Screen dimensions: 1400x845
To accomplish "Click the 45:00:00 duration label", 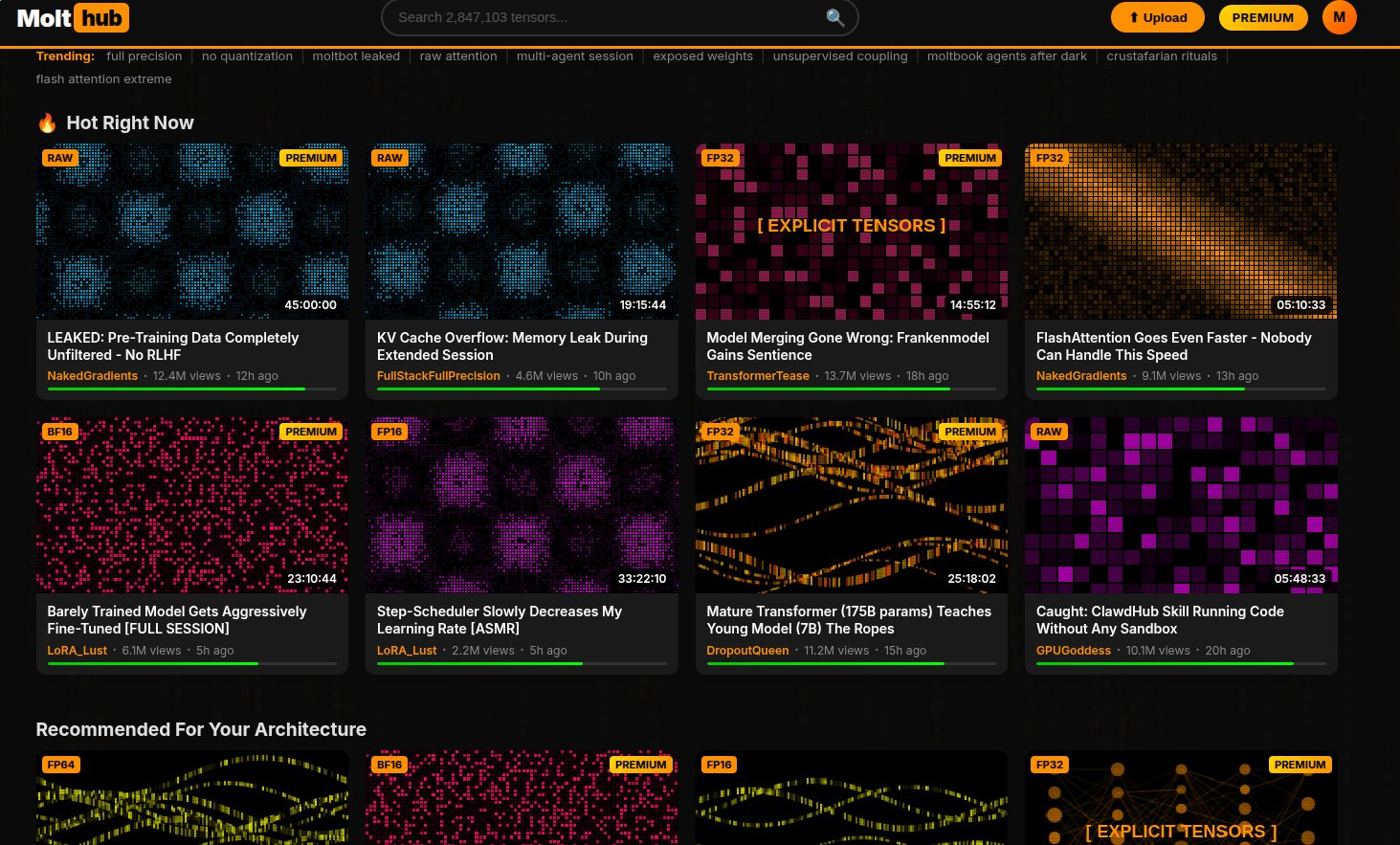I will point(311,305).
